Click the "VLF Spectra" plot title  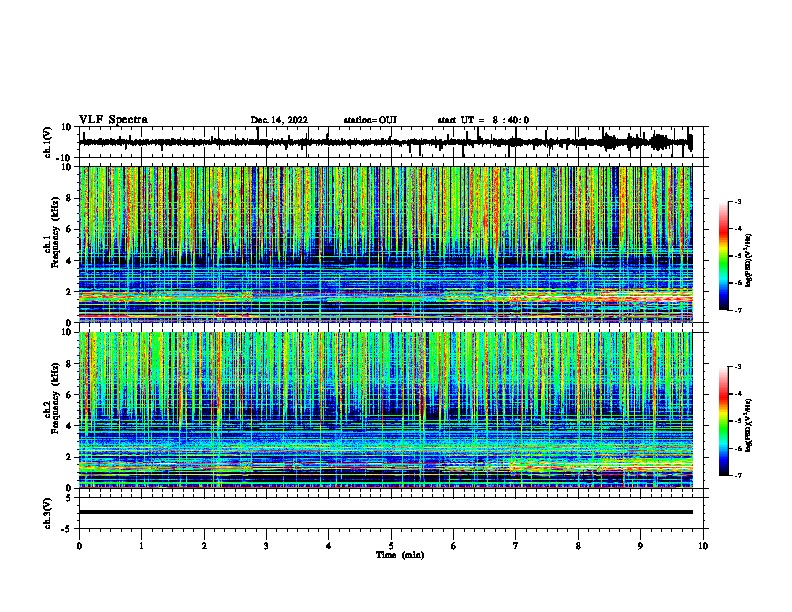pos(113,120)
